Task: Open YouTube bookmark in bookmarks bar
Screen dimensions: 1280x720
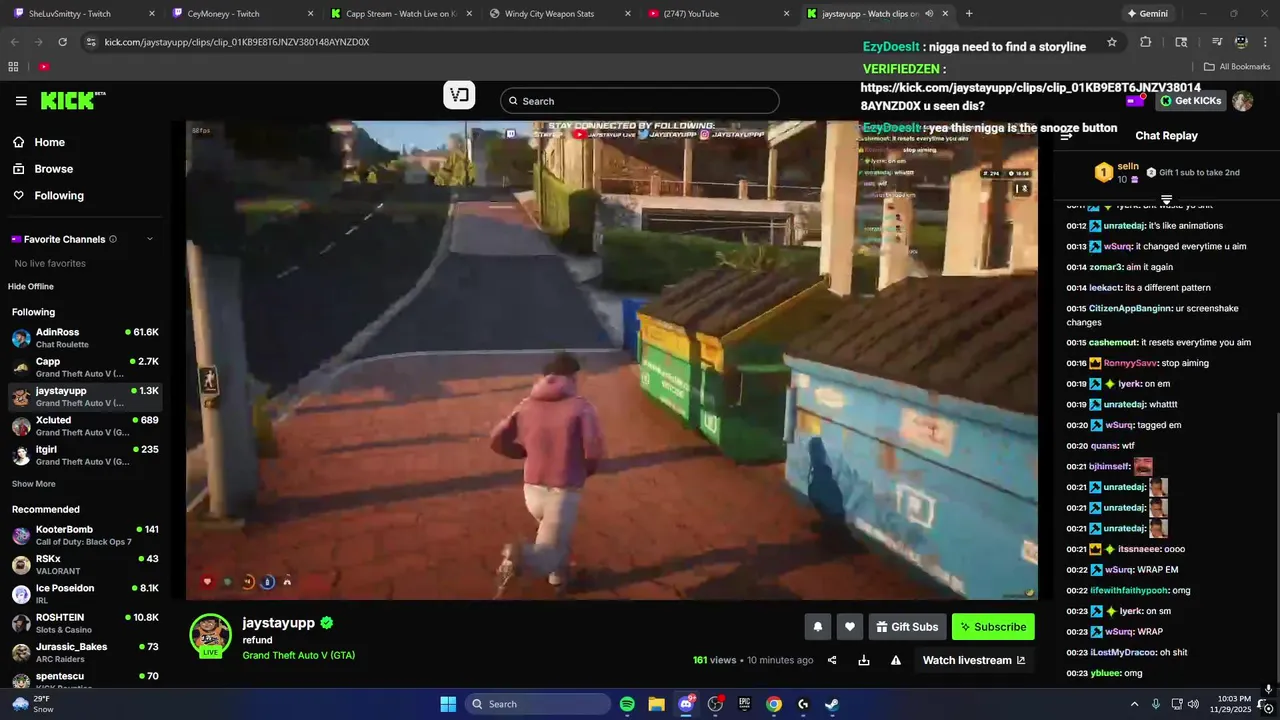Action: pyautogui.click(x=44, y=67)
